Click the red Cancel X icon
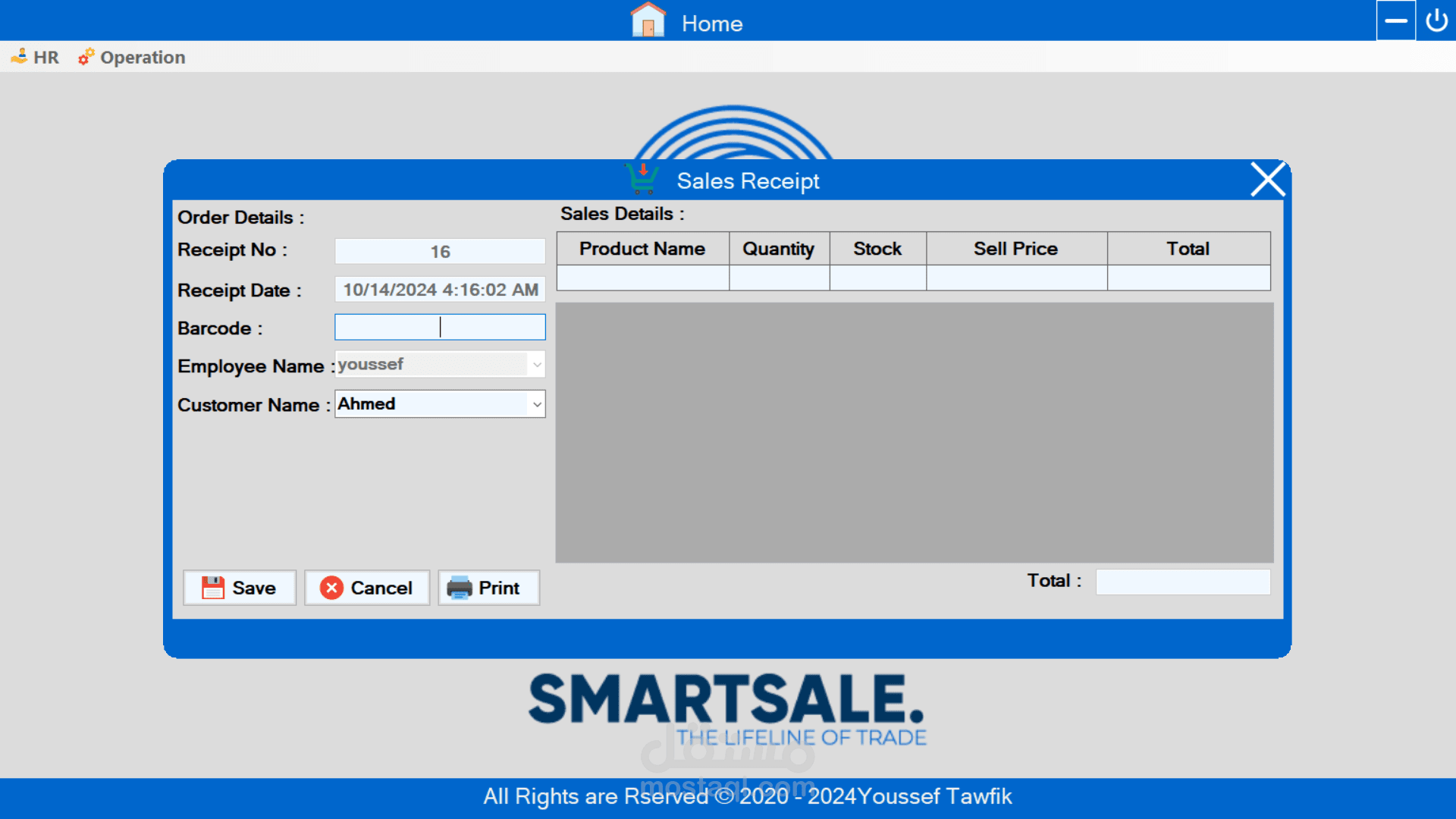Viewport: 1456px width, 819px height. (x=331, y=588)
